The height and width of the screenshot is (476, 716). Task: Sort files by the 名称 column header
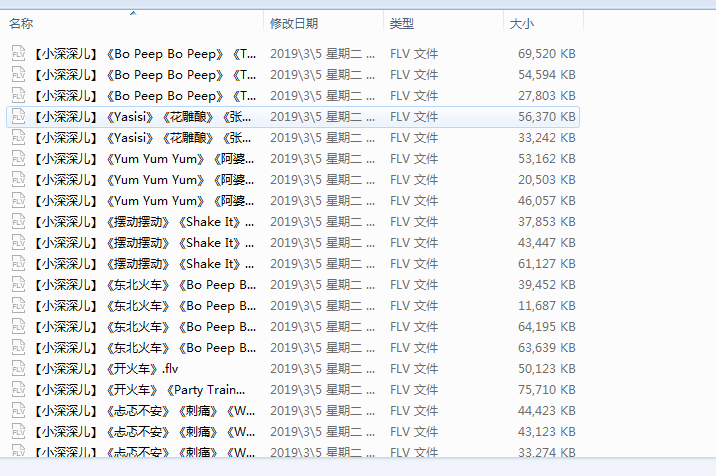pos(22,23)
